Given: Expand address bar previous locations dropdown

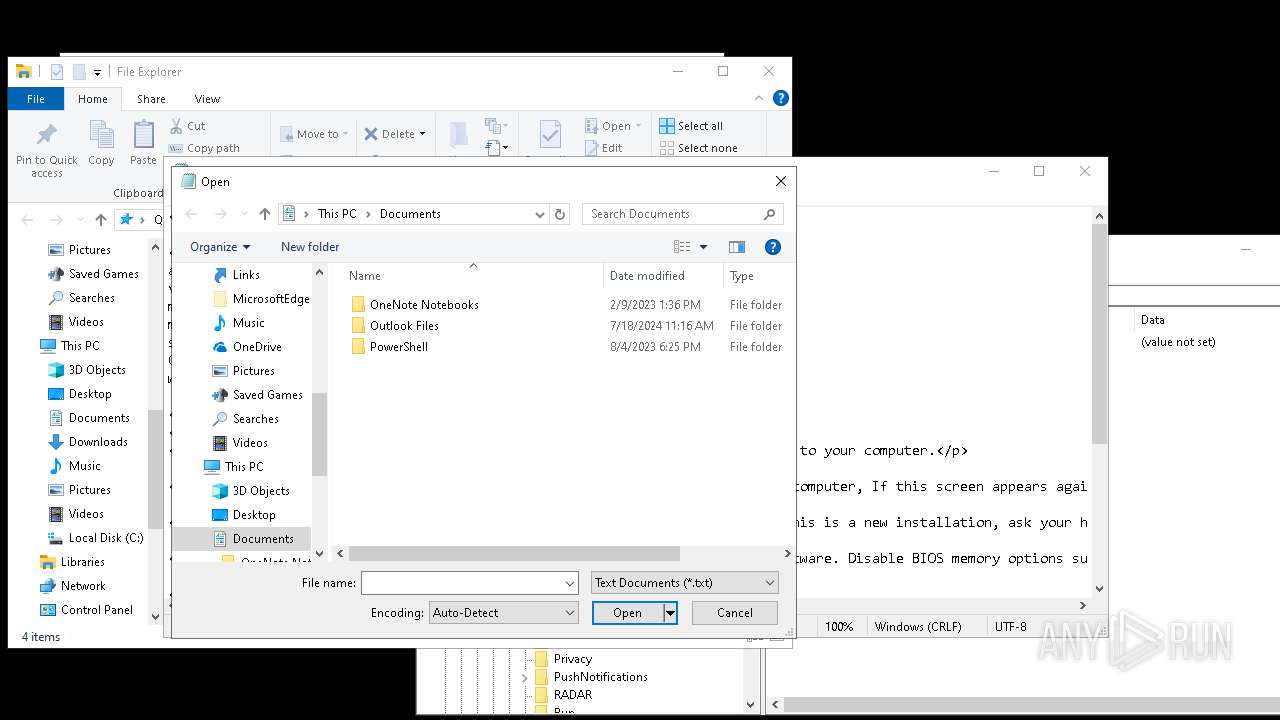Looking at the screenshot, I should click(x=540, y=214).
